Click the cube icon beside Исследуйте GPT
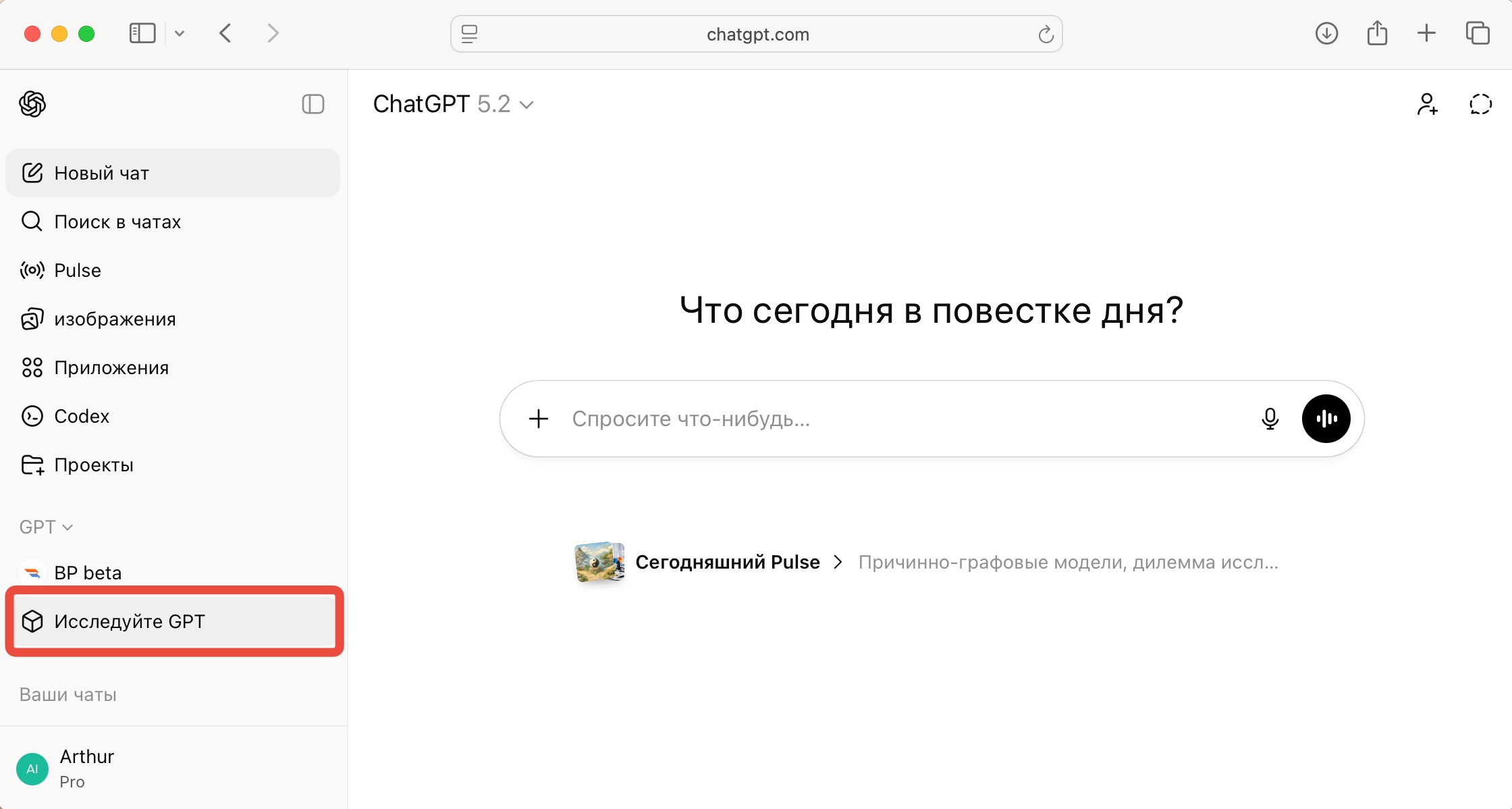 [x=32, y=621]
